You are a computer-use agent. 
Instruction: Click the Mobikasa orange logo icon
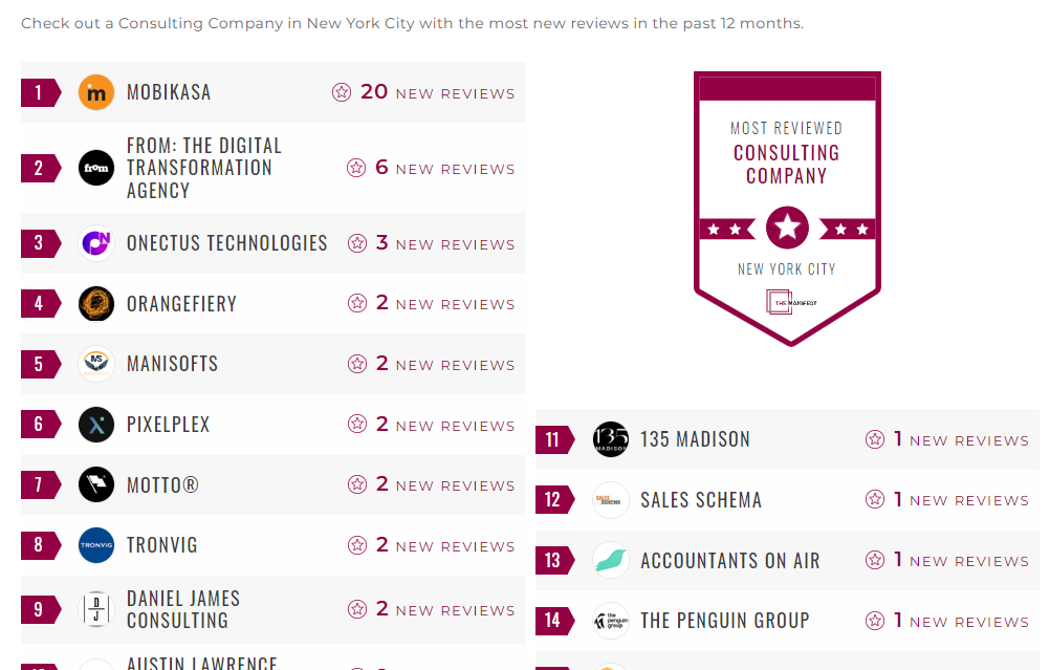tap(97, 93)
